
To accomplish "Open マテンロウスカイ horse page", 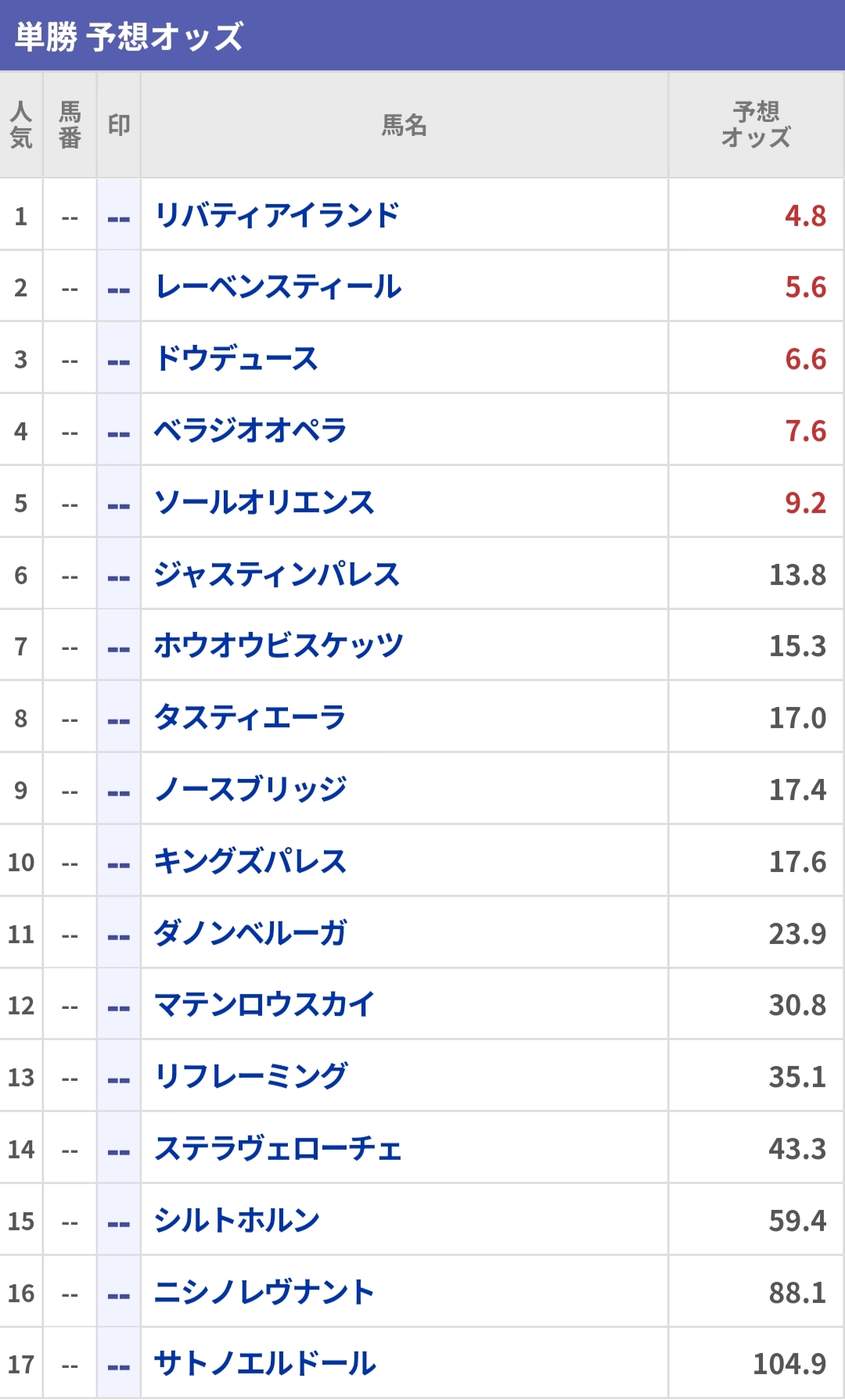I will coord(264,1005).
